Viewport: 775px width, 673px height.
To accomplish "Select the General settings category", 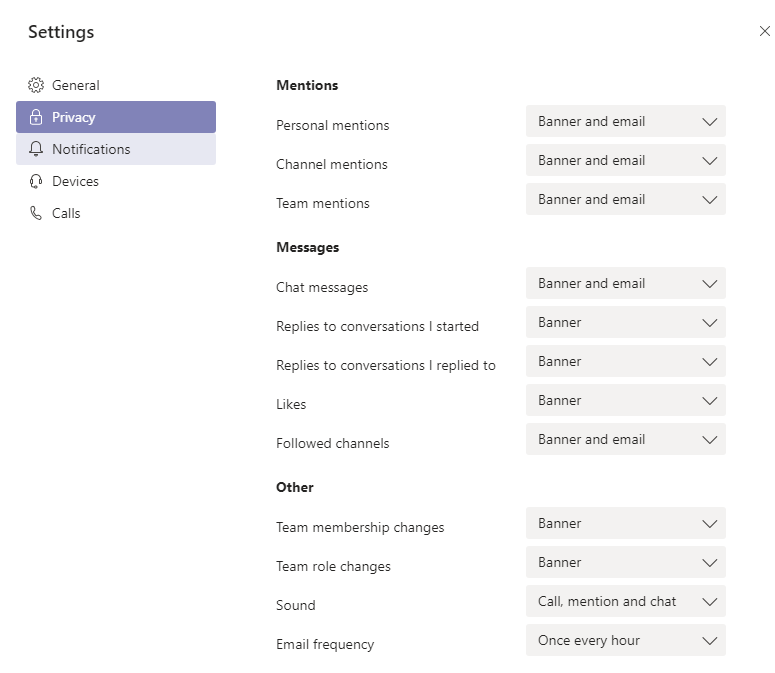I will pyautogui.click(x=116, y=85).
